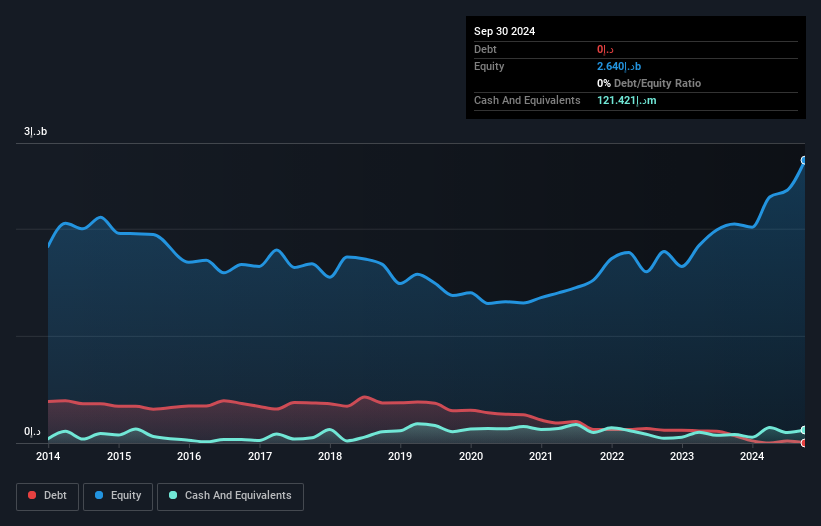The image size is (821, 526).
Task: Click the Sep 30 2024 tooltip date
Action: (505, 31)
